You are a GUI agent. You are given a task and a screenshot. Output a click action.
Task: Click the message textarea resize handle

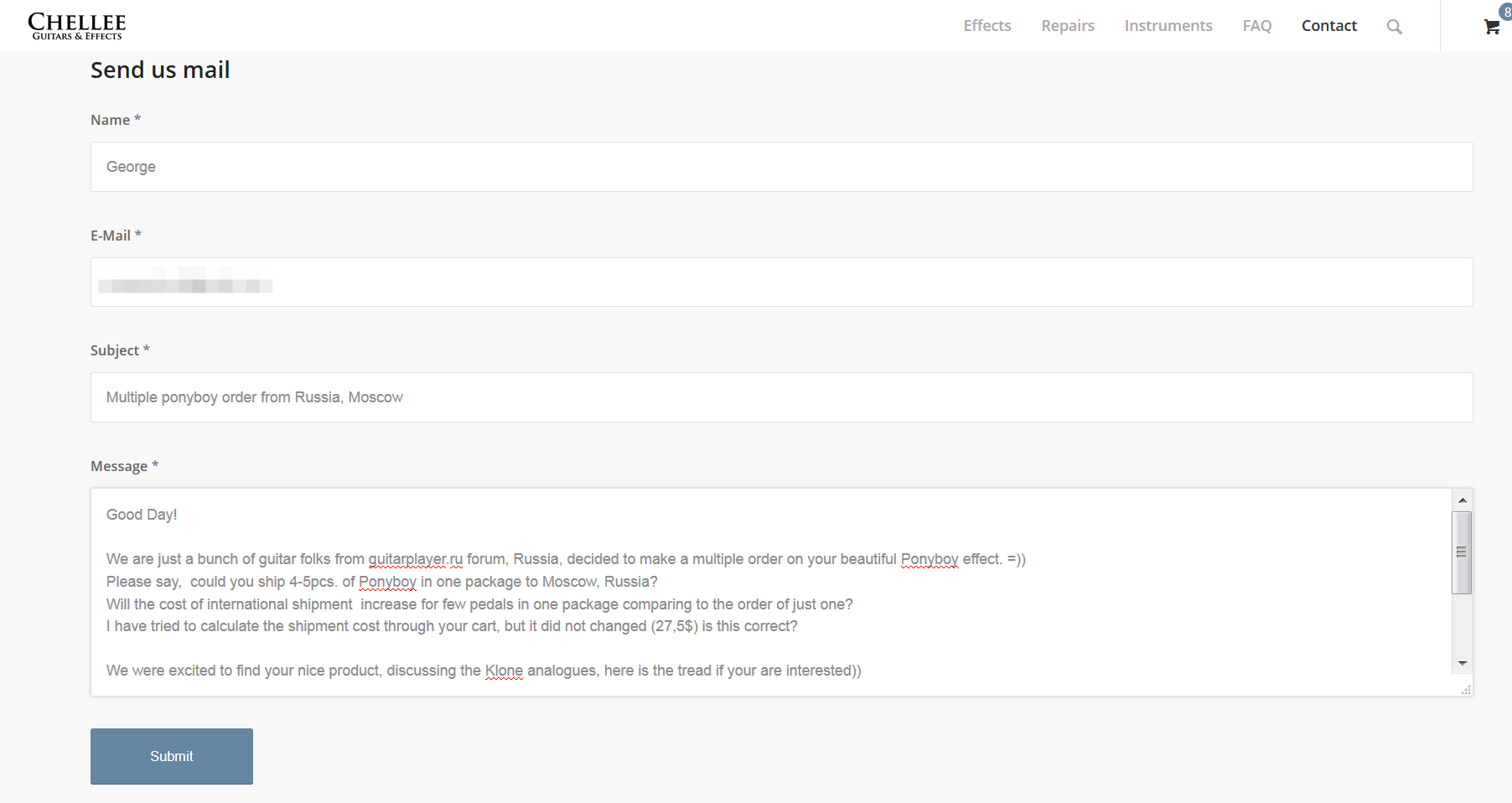pyautogui.click(x=1466, y=690)
